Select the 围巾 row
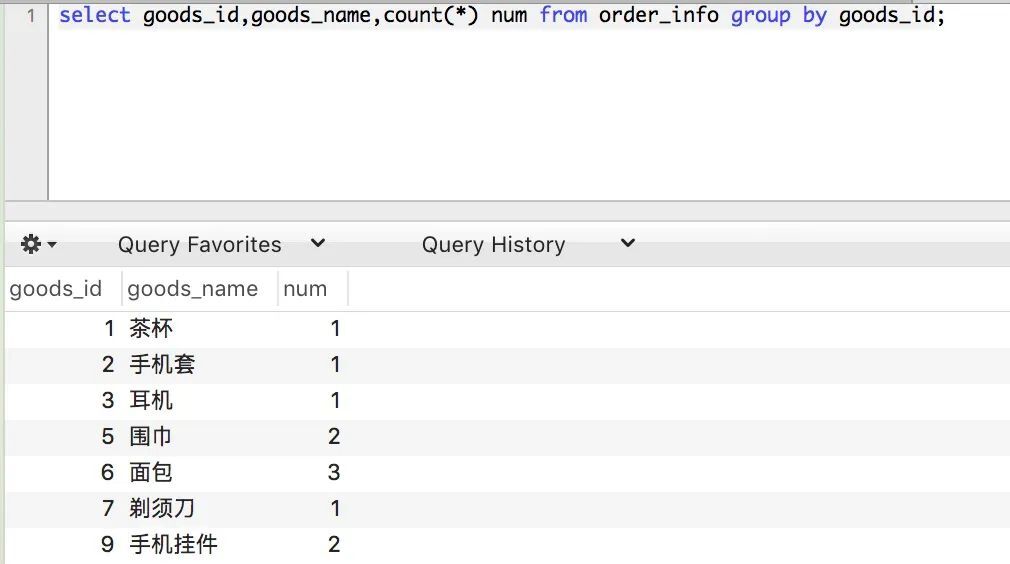Viewport: 1010px width, 564px height. [152, 436]
